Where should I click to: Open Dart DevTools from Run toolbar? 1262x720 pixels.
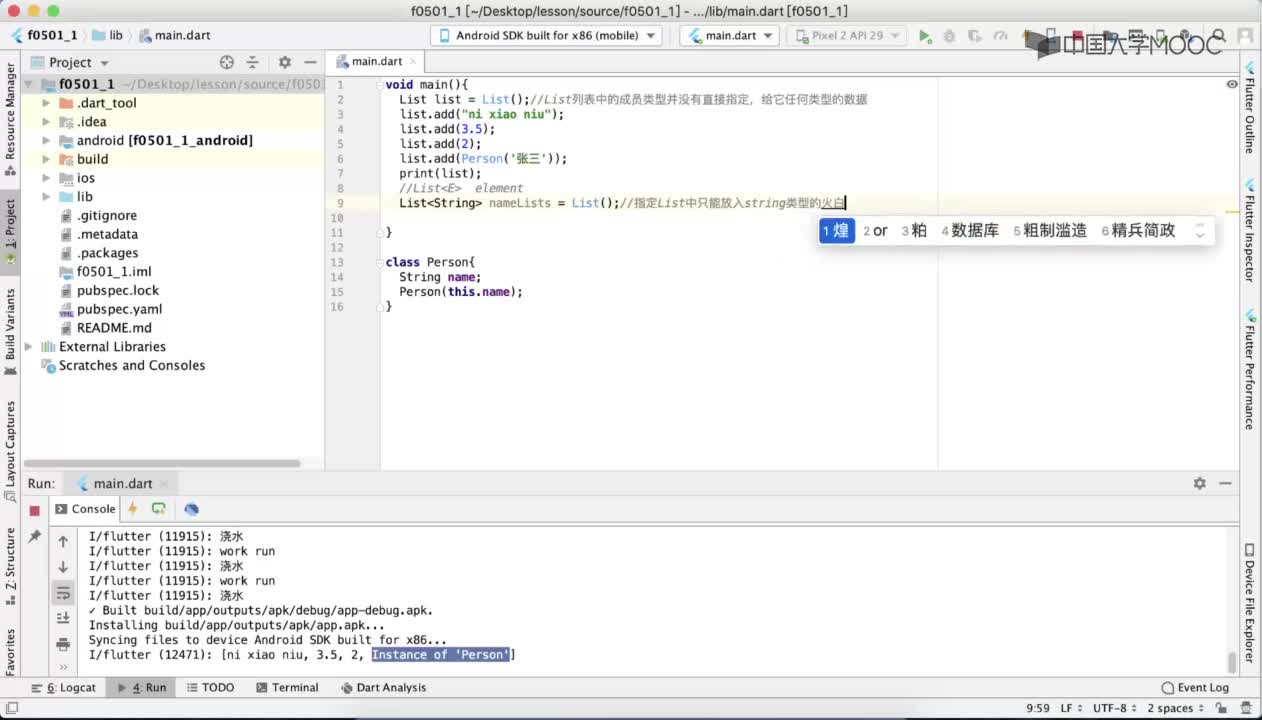[191, 509]
